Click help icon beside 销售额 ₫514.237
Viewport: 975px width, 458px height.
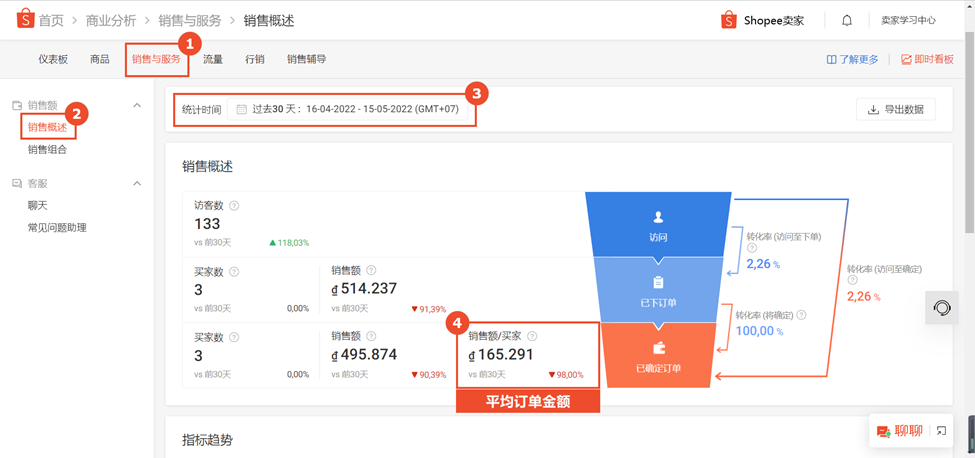pos(371,270)
